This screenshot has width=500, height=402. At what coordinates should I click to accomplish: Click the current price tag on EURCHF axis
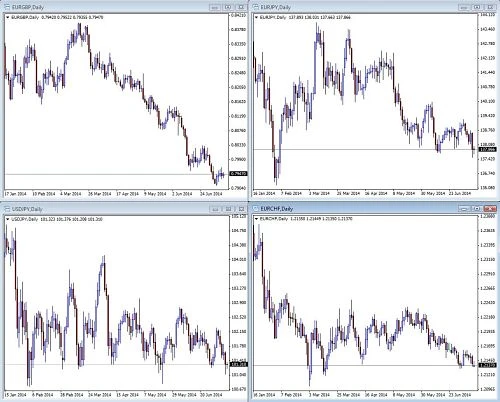tap(487, 365)
